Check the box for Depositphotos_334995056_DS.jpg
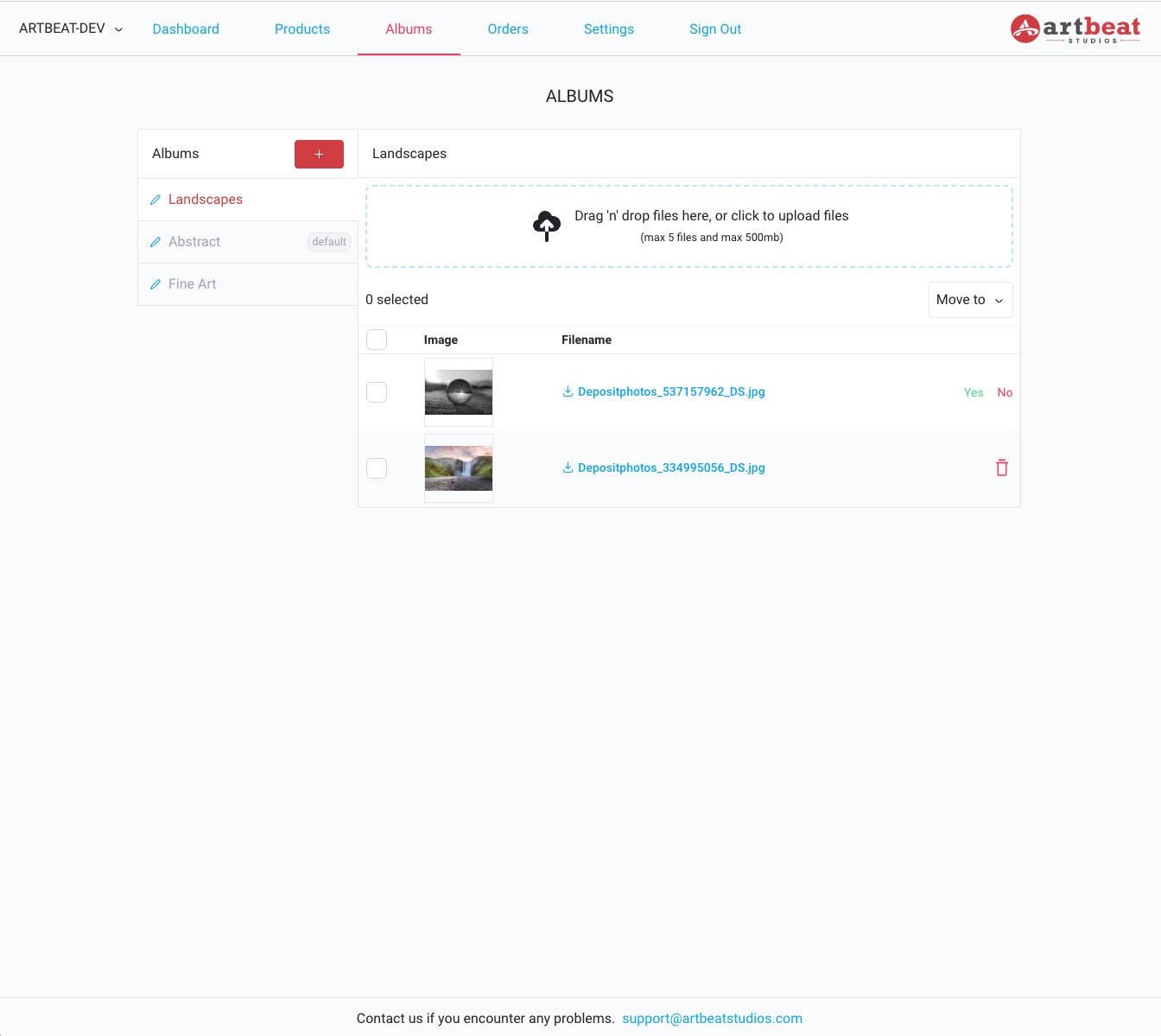The height and width of the screenshot is (1036, 1161). (377, 468)
